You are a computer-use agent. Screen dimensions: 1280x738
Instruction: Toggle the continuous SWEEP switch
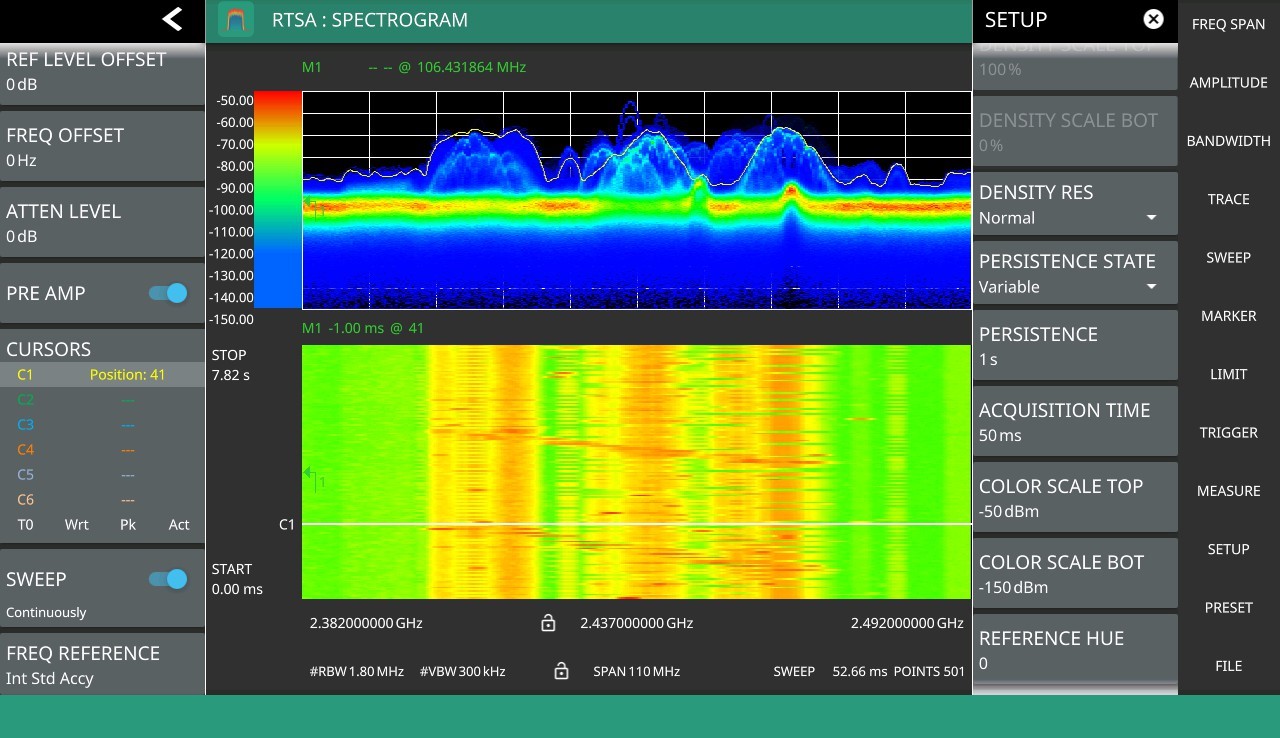tap(168, 579)
